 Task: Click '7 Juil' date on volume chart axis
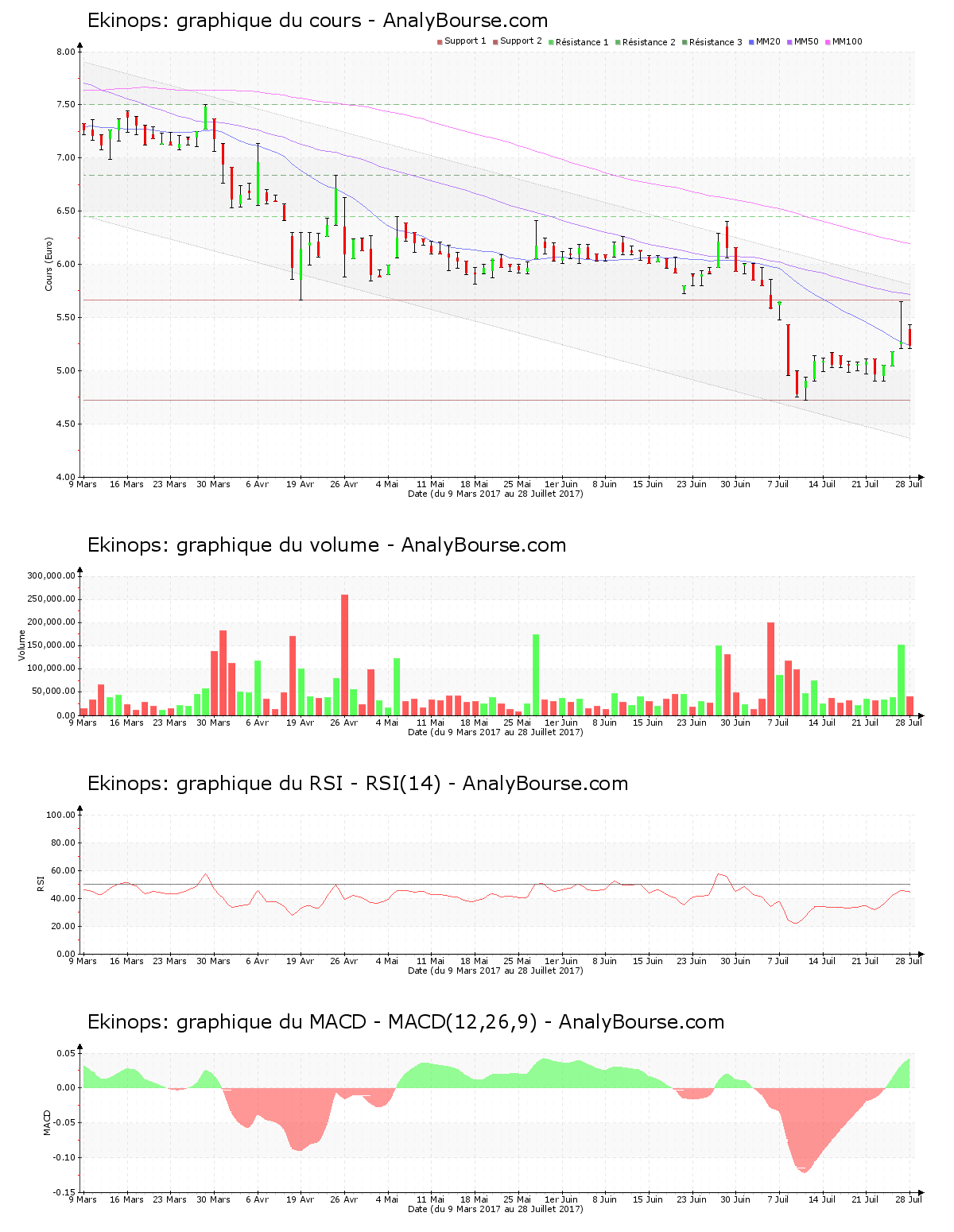[778, 723]
